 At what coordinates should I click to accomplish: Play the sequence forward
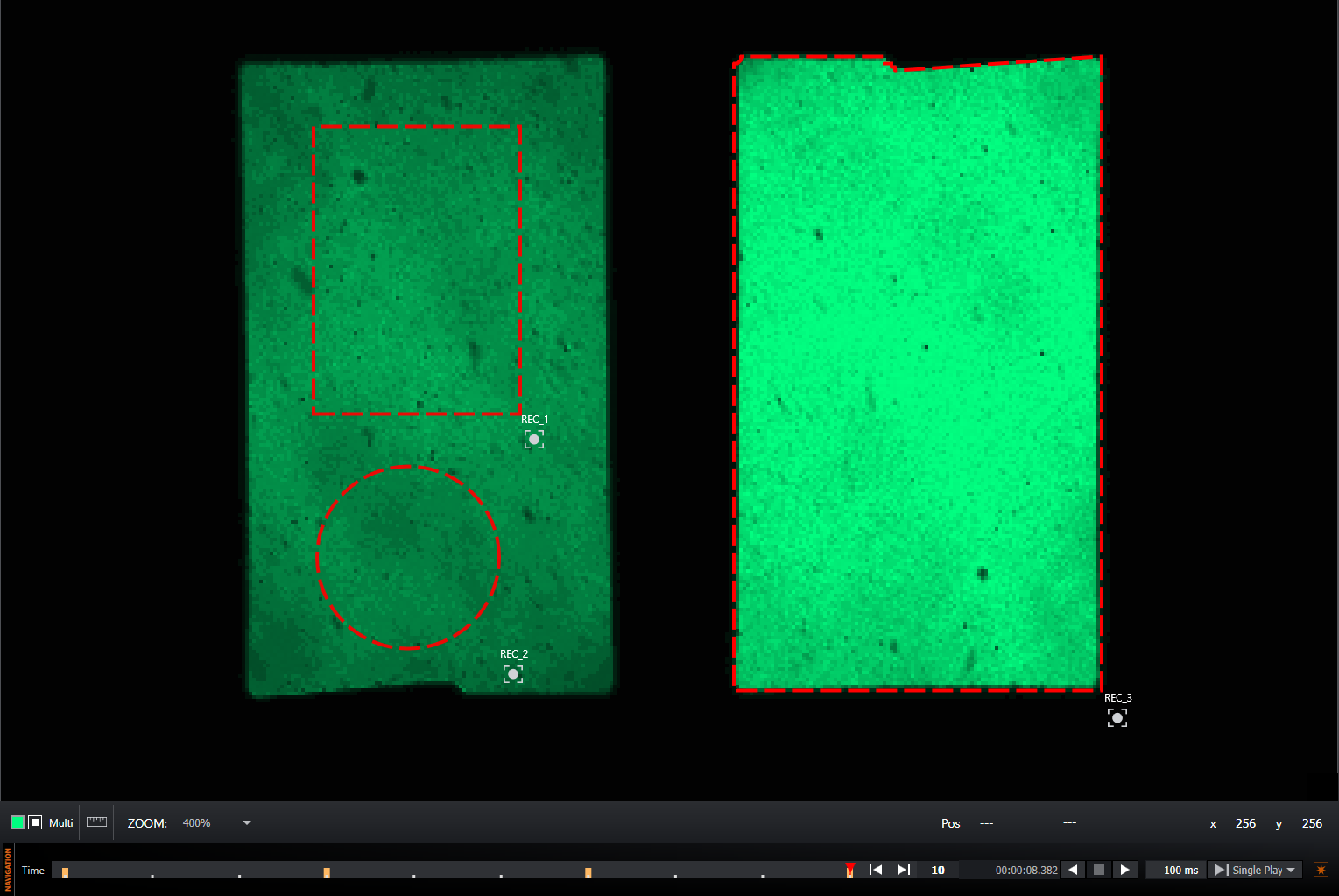[x=1125, y=870]
